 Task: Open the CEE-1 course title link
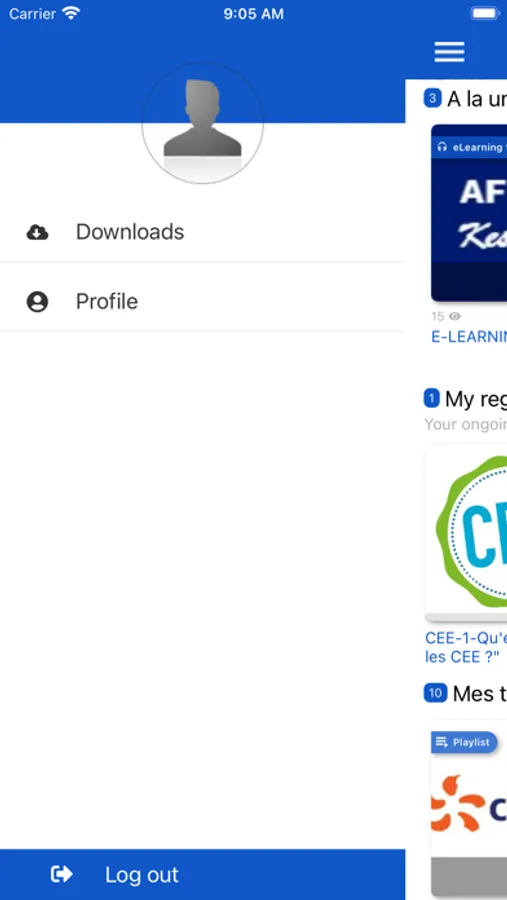[466, 647]
